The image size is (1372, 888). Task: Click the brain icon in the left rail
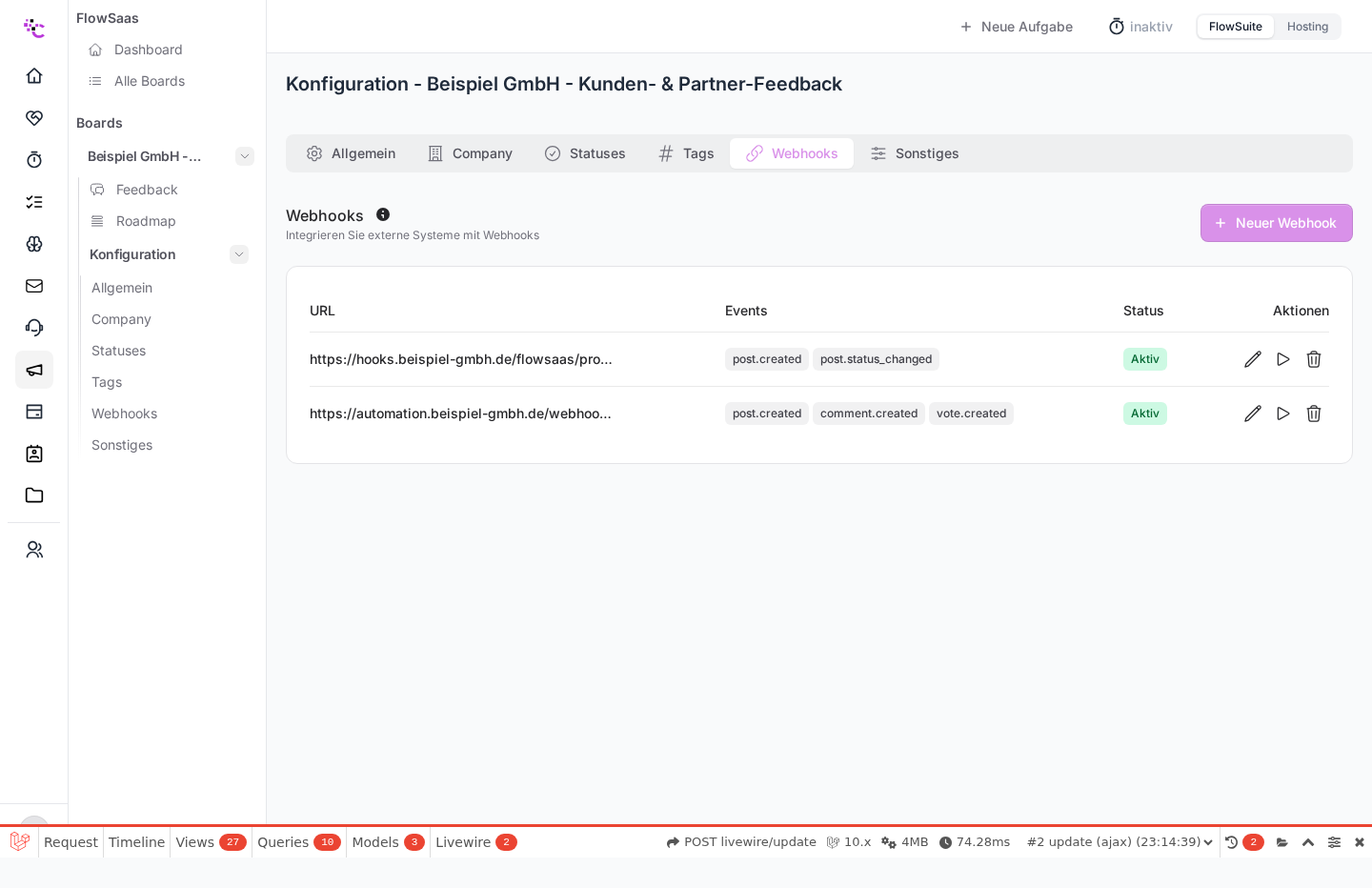point(34,244)
